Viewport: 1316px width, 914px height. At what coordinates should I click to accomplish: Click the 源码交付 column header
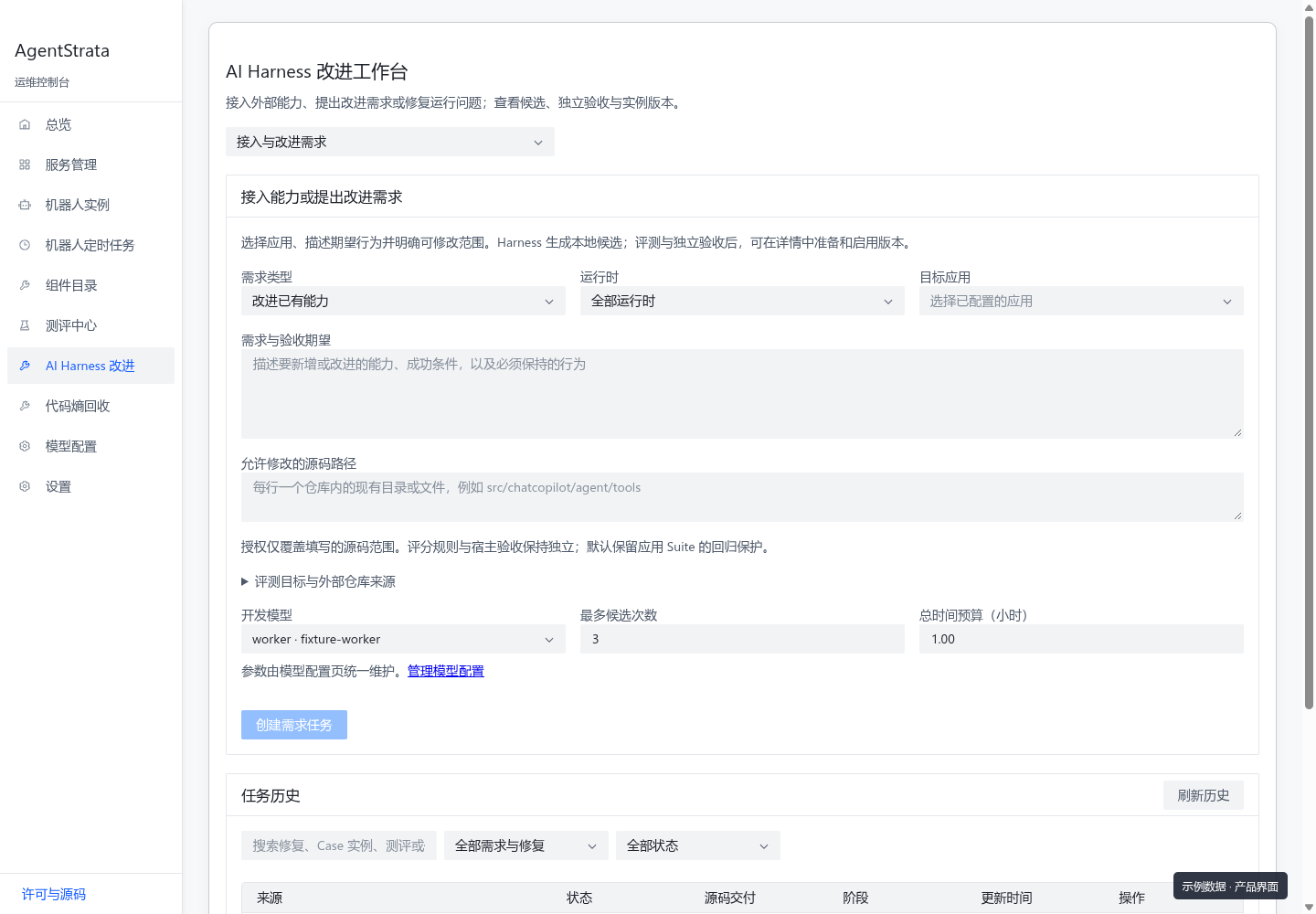point(730,898)
